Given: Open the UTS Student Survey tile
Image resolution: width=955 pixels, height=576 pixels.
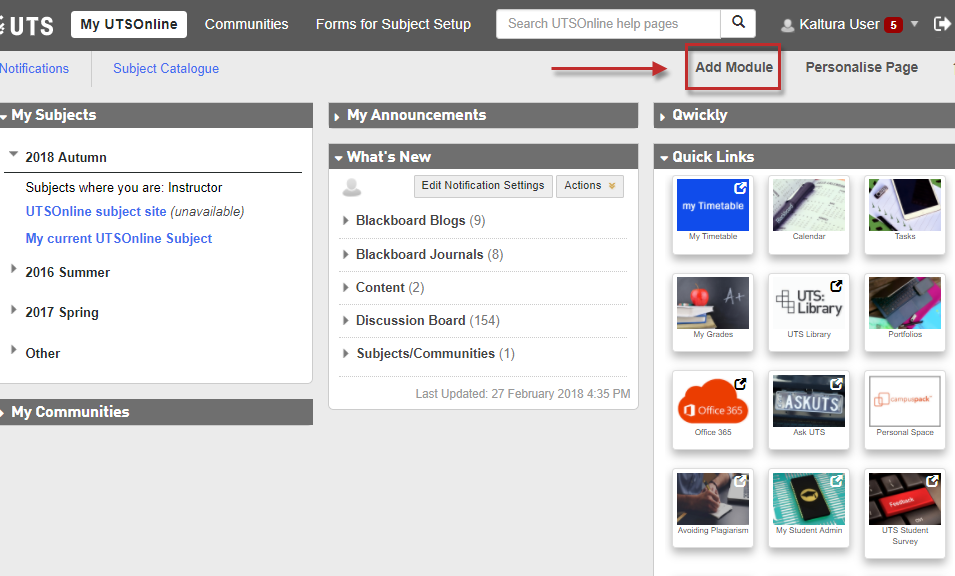Looking at the screenshot, I should click(905, 505).
